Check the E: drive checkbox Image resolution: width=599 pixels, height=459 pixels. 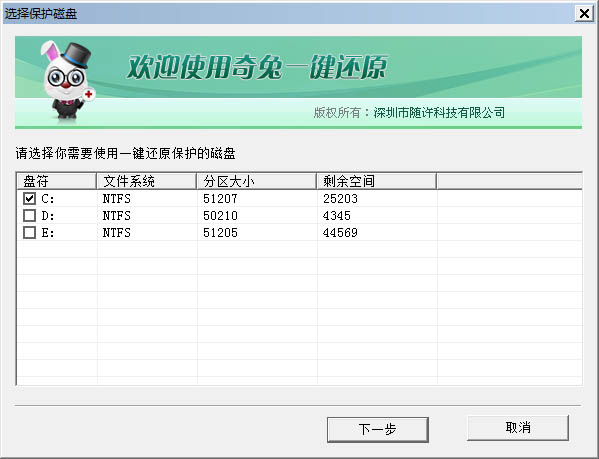pyautogui.click(x=29, y=233)
